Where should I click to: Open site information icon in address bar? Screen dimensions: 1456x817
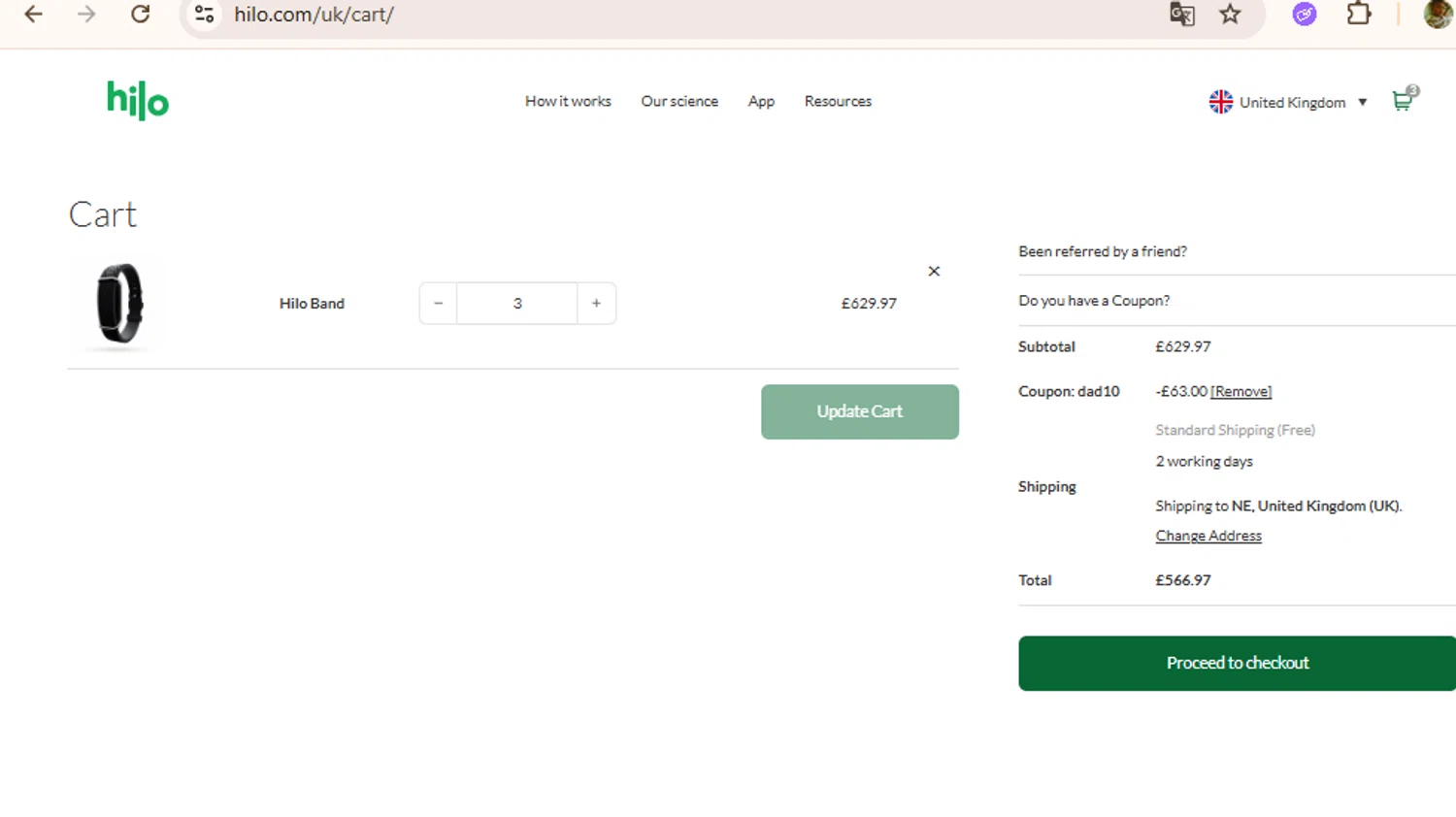click(x=204, y=15)
